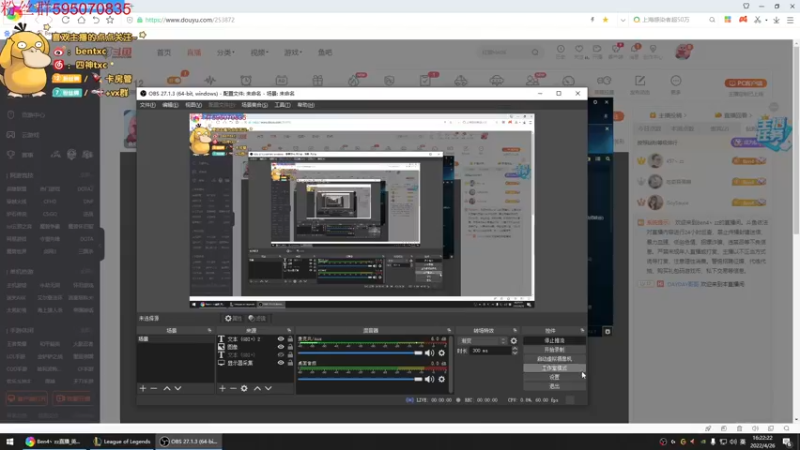
Task: Open transition properties gear icon
Action: [514, 341]
